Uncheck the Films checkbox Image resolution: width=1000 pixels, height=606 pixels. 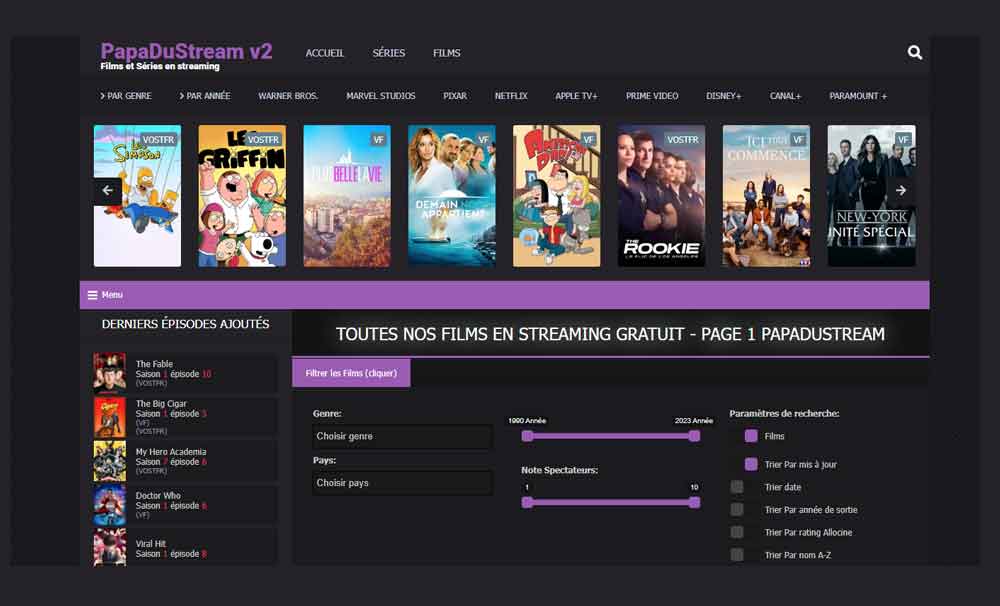pyautogui.click(x=752, y=436)
